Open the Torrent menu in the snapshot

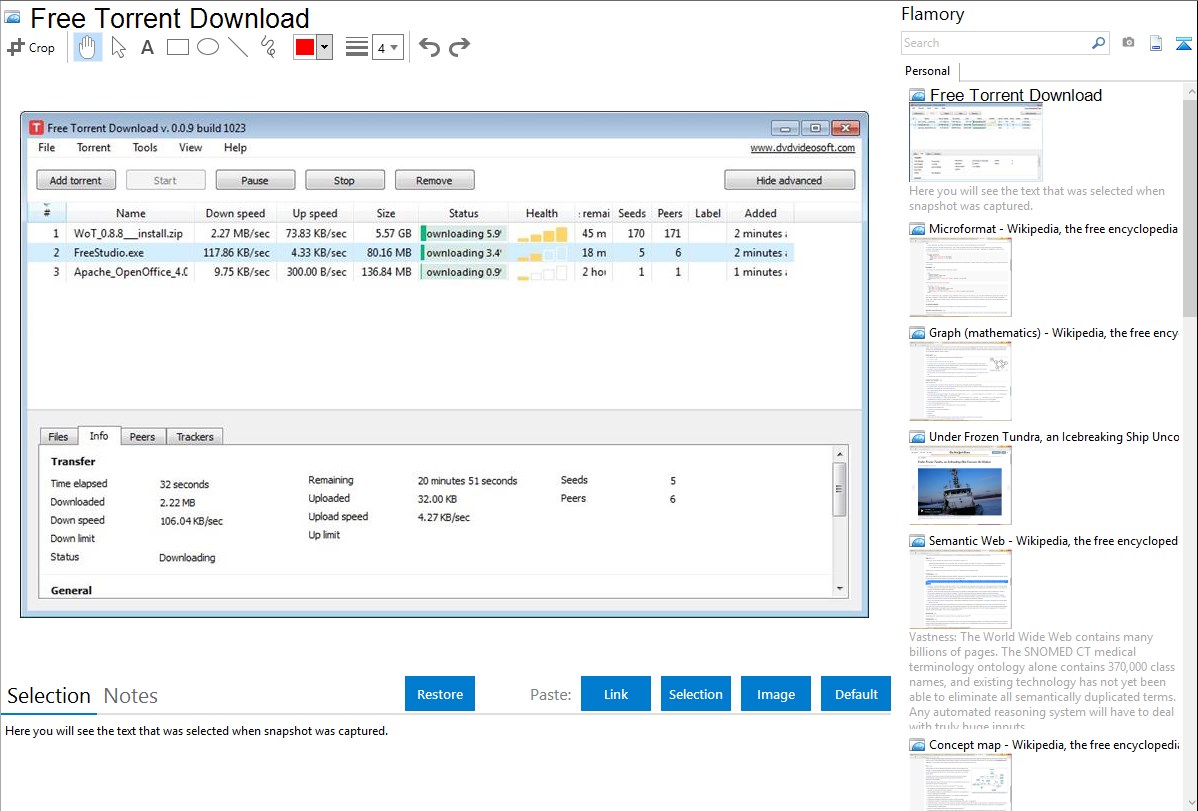point(93,148)
